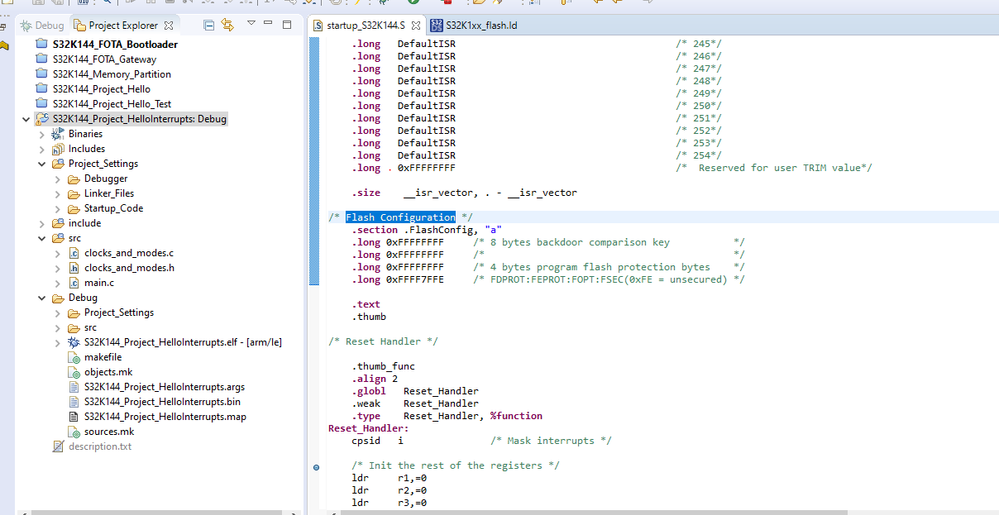Click the Linker_Files folder icon
The image size is (999, 515).
tap(73, 193)
